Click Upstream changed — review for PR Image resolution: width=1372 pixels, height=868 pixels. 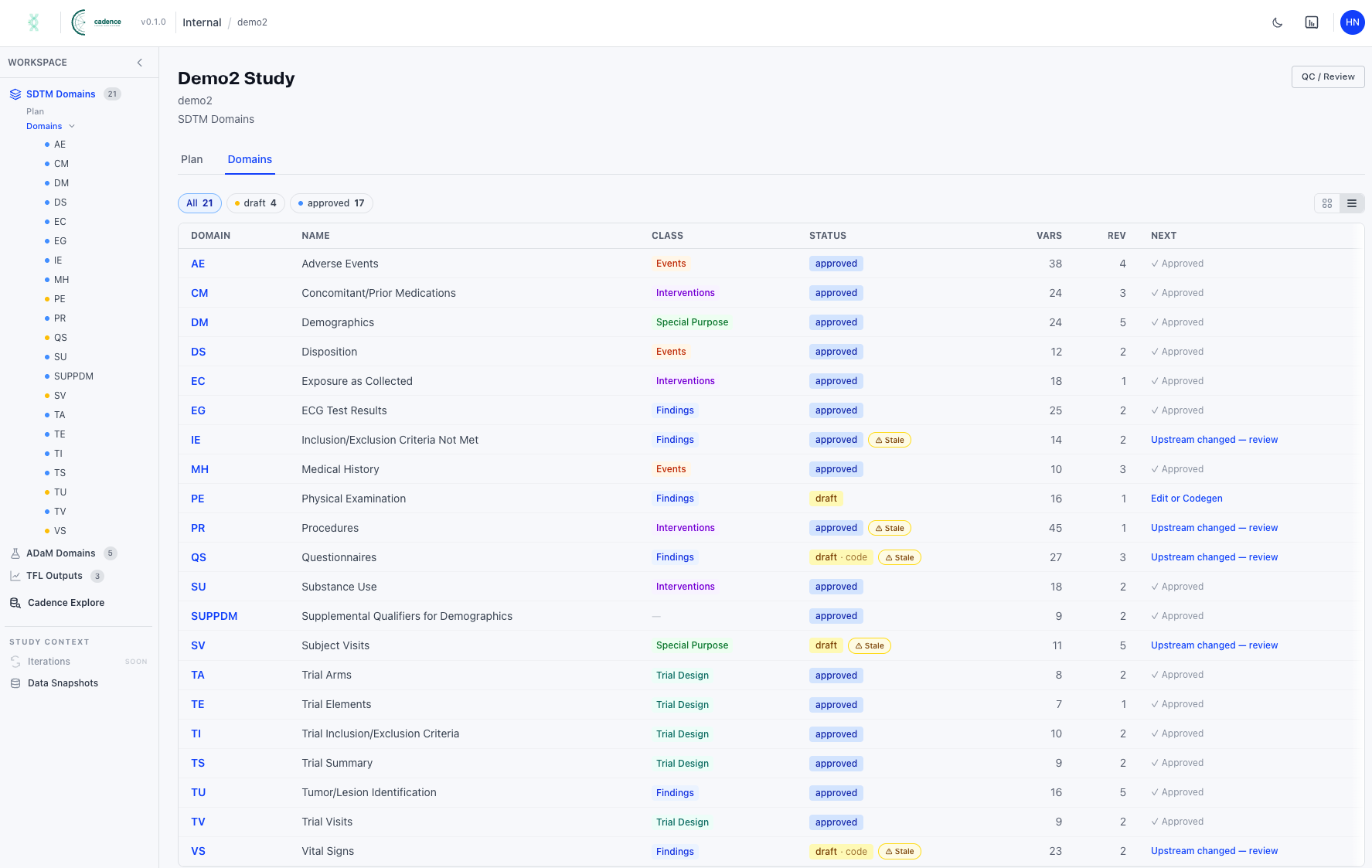(x=1214, y=528)
